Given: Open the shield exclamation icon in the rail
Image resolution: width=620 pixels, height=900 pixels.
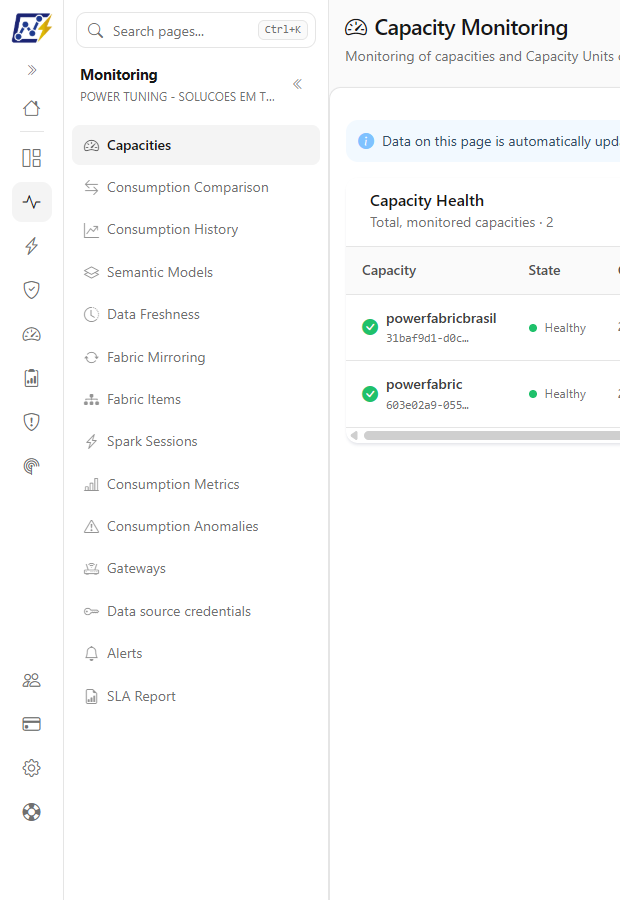Looking at the screenshot, I should coord(32,422).
